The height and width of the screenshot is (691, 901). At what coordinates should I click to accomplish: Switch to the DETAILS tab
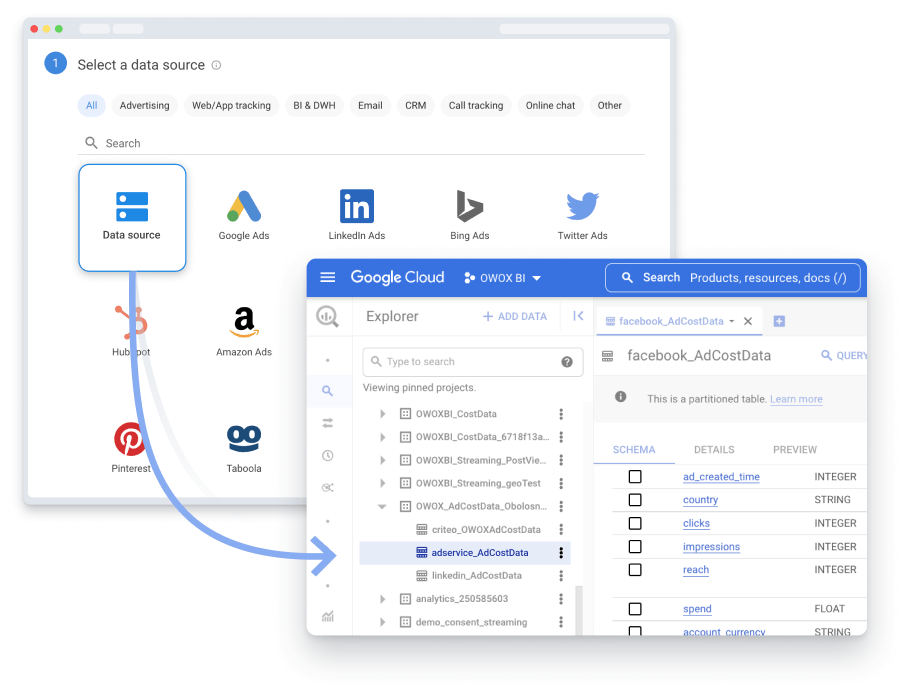pyautogui.click(x=714, y=450)
